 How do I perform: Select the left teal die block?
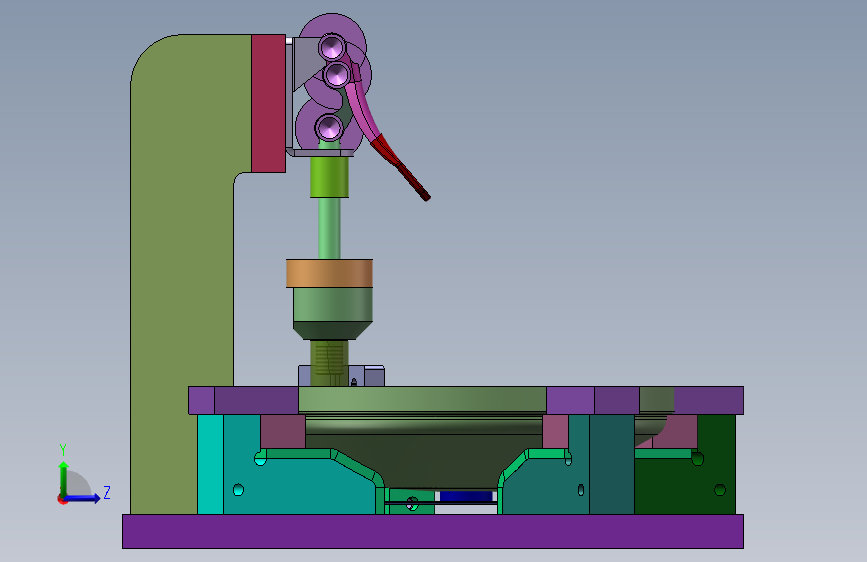click(x=299, y=487)
